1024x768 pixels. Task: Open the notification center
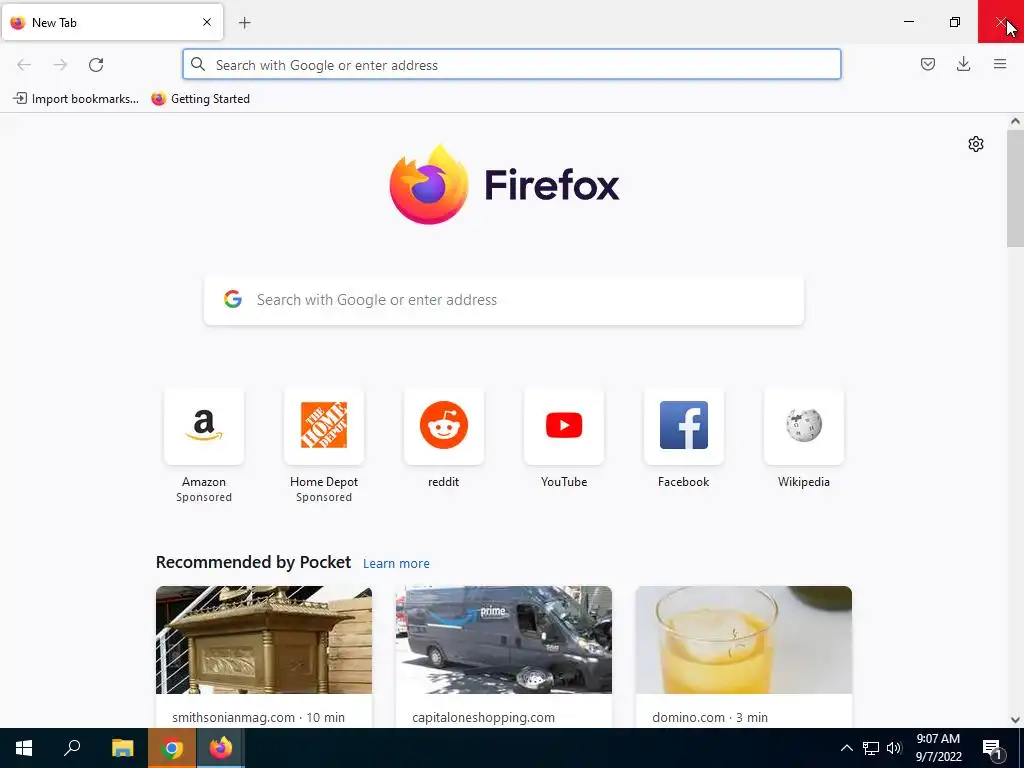(992, 748)
